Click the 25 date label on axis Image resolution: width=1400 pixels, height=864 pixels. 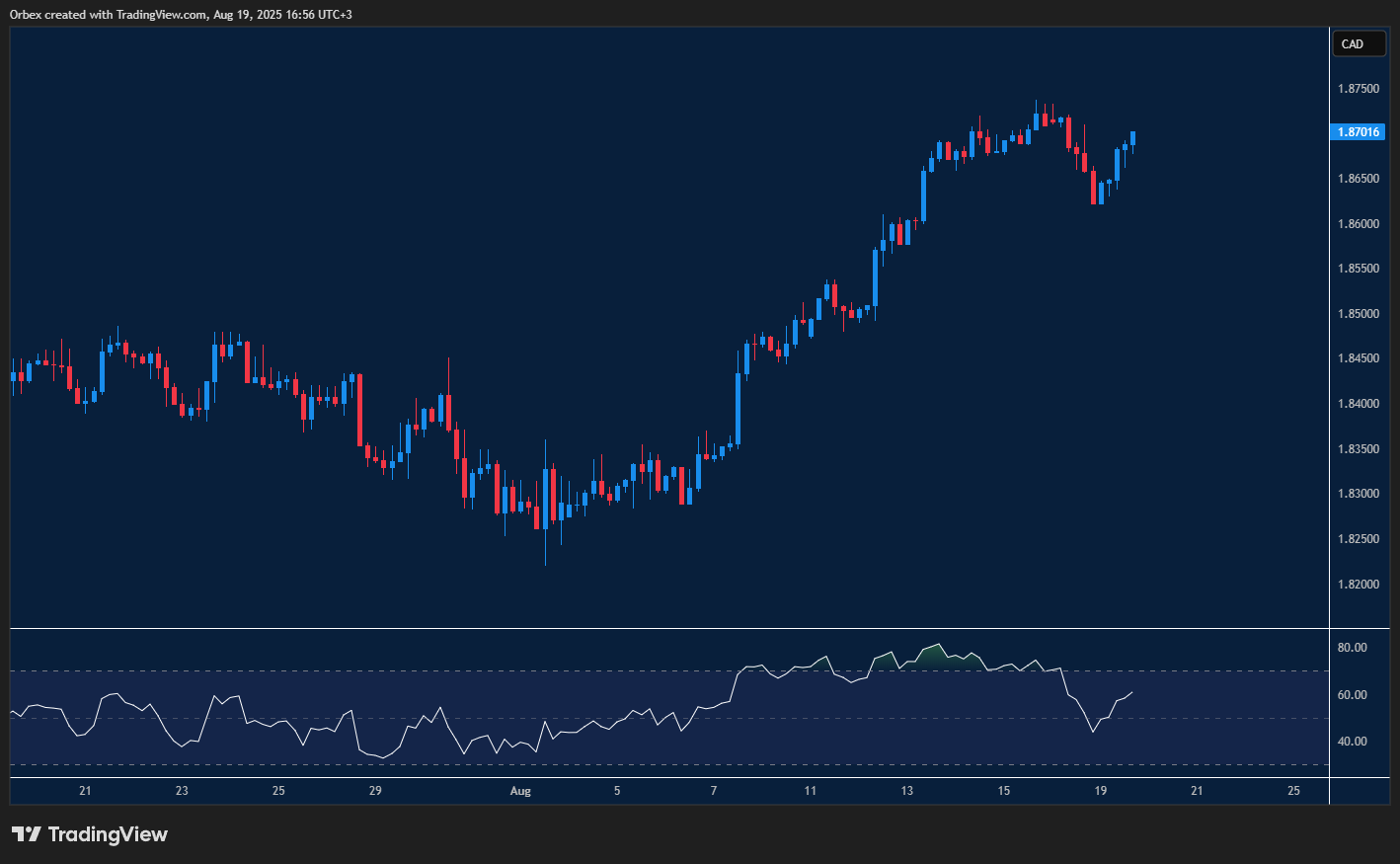(x=1293, y=791)
